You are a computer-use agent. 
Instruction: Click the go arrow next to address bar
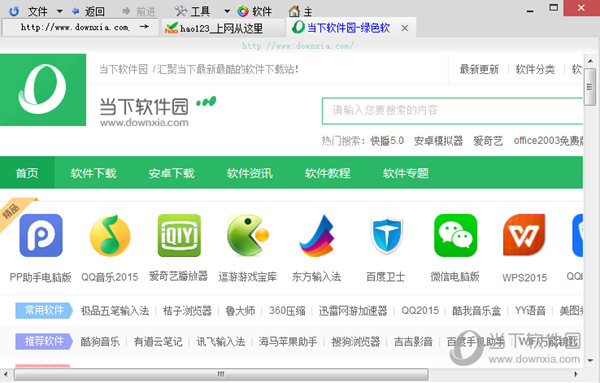click(x=144, y=27)
